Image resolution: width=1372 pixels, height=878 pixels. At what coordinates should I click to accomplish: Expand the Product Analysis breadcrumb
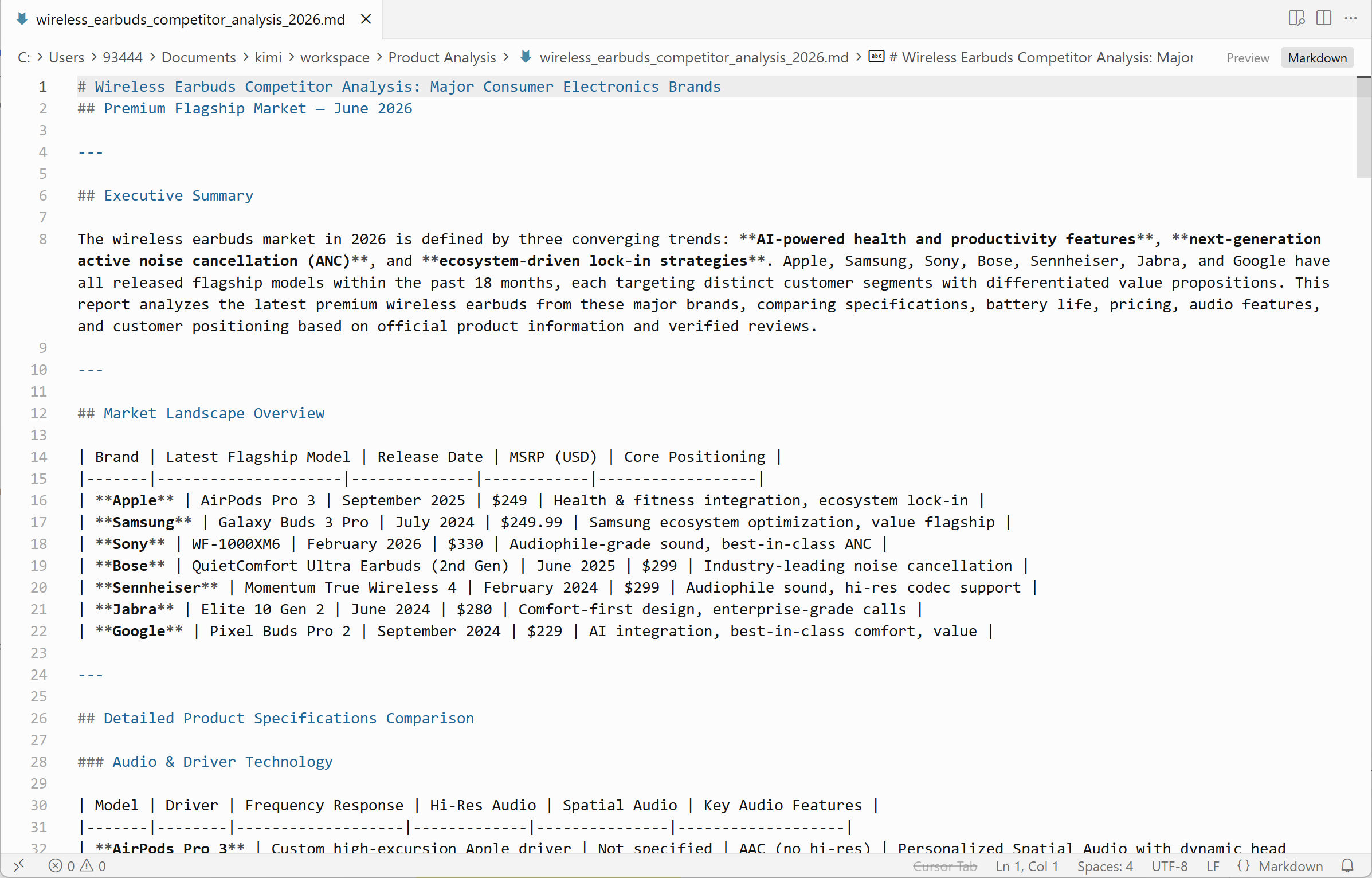pyautogui.click(x=442, y=57)
